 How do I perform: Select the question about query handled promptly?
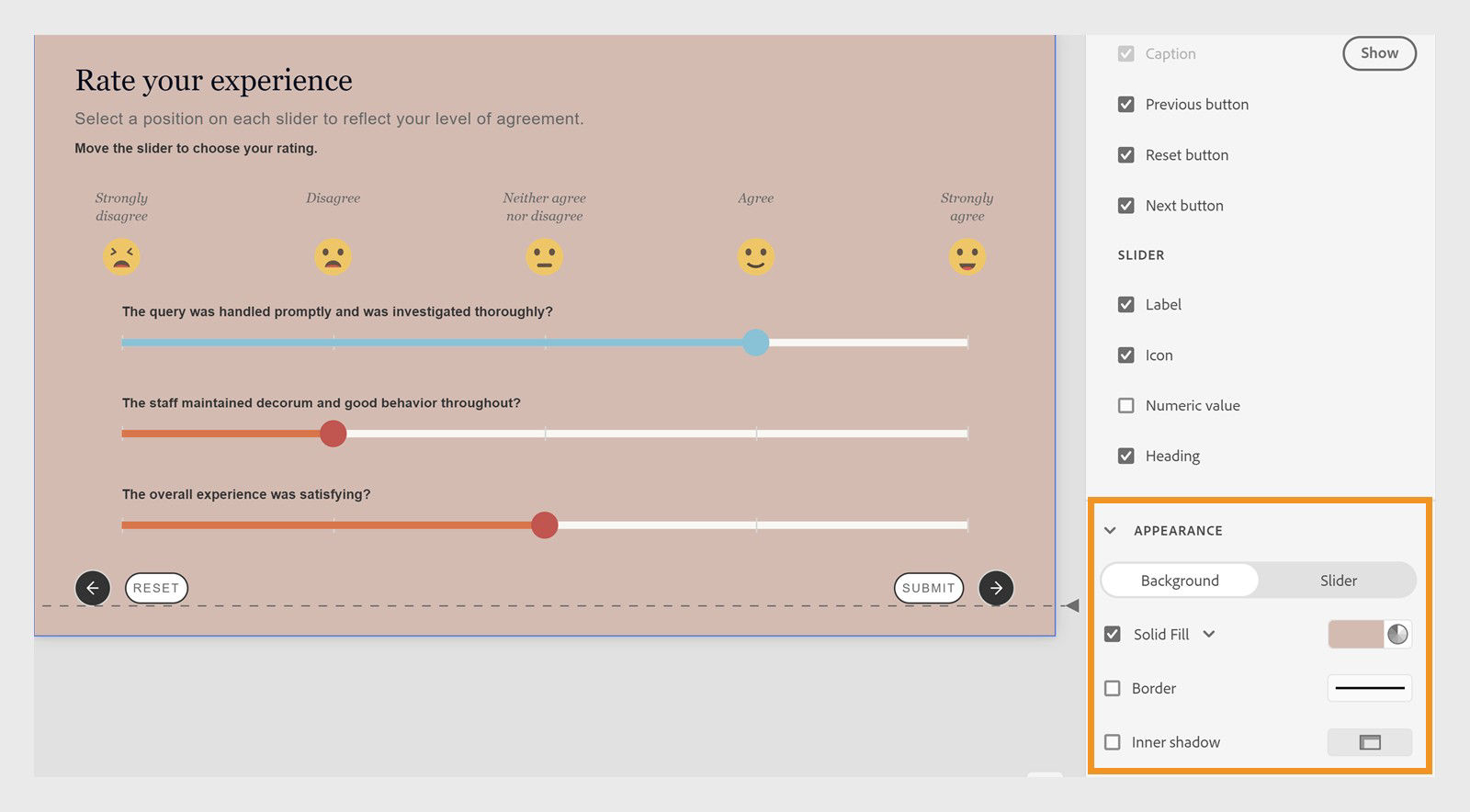(337, 311)
